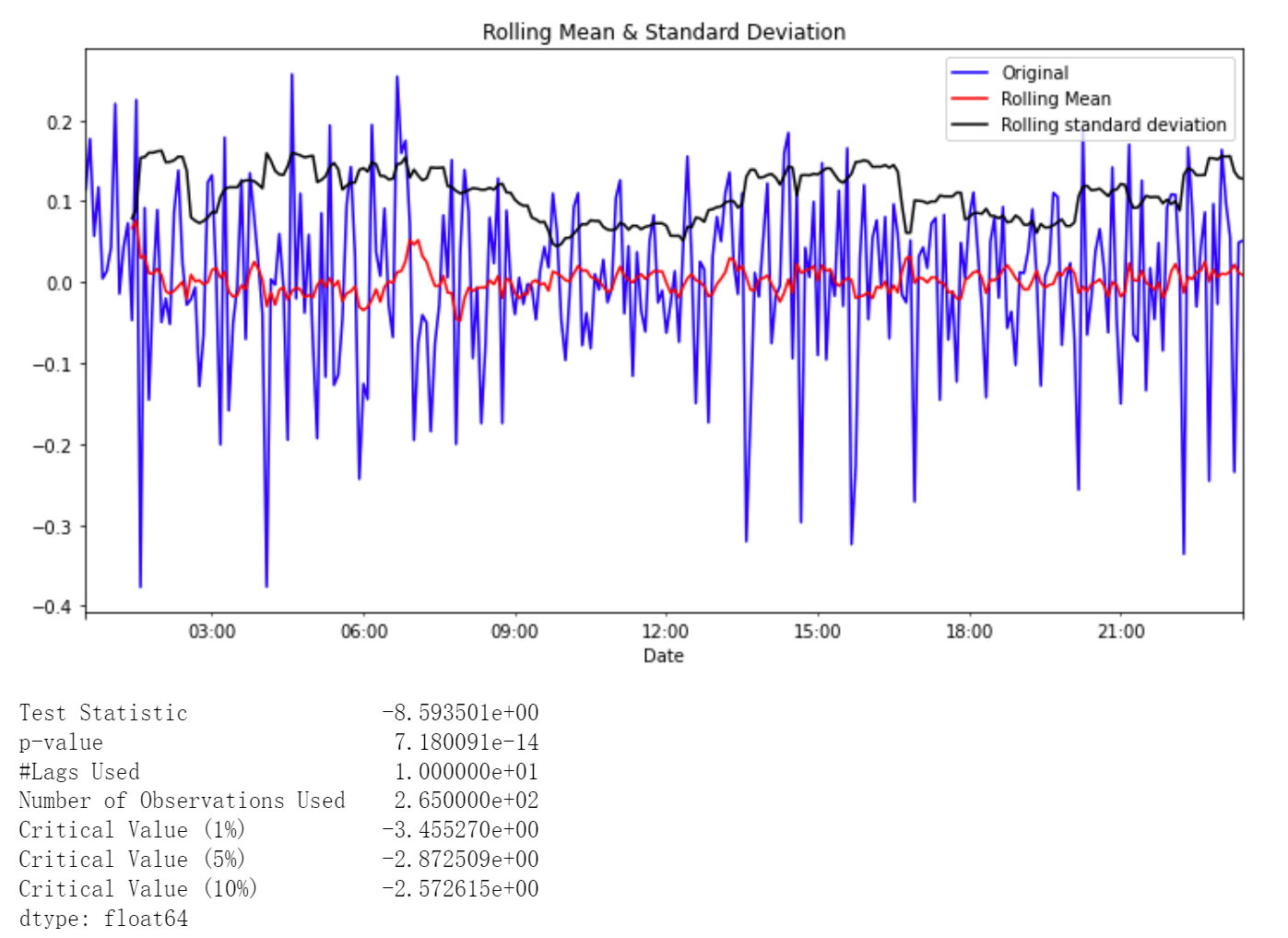Click the 12:00 x-axis tick label
This screenshot has width=1288, height=938.
point(665,632)
